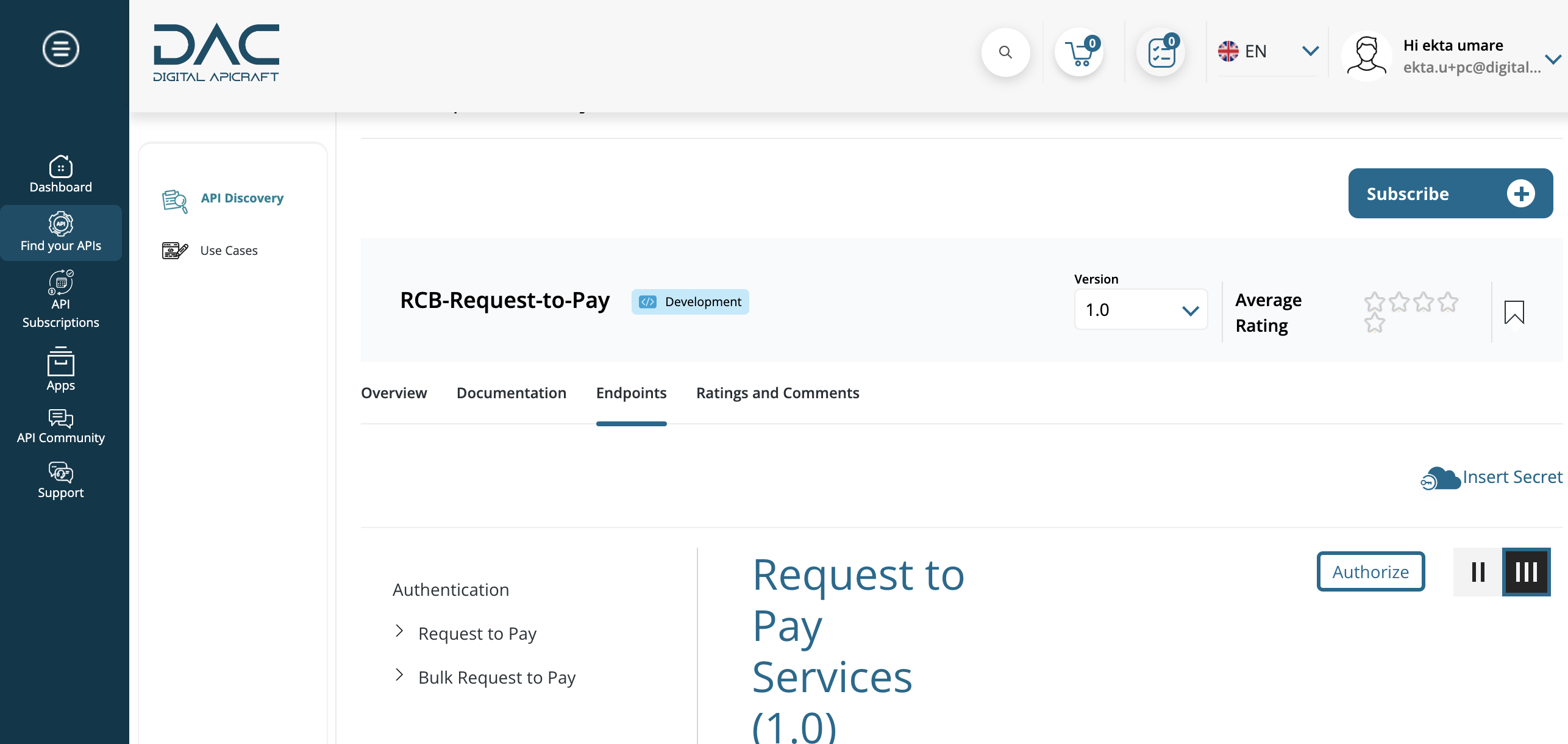Open API Community in sidebar
The height and width of the screenshot is (744, 1568).
tap(61, 426)
